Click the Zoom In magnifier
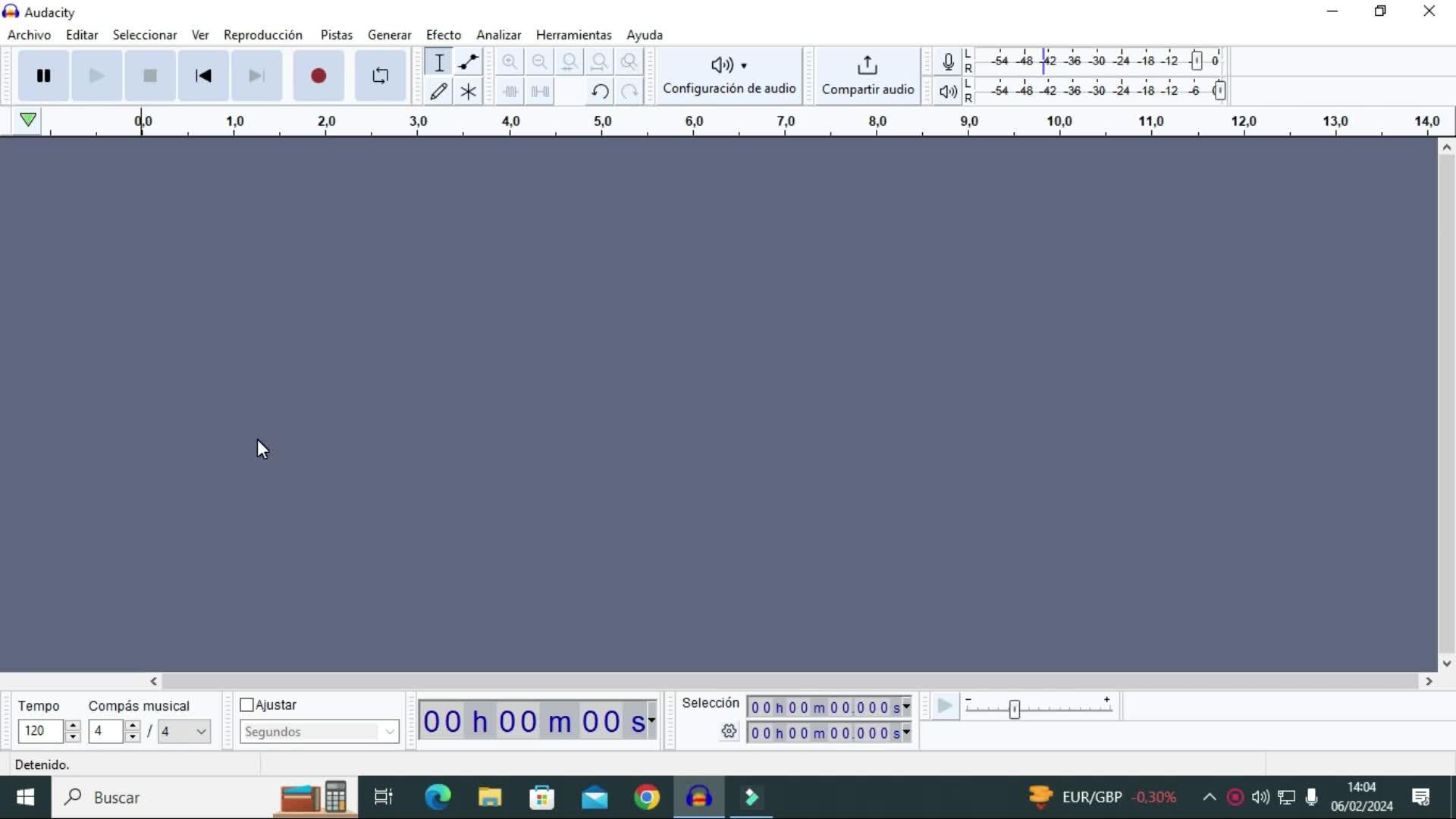Viewport: 1456px width, 819px height. 510,62
